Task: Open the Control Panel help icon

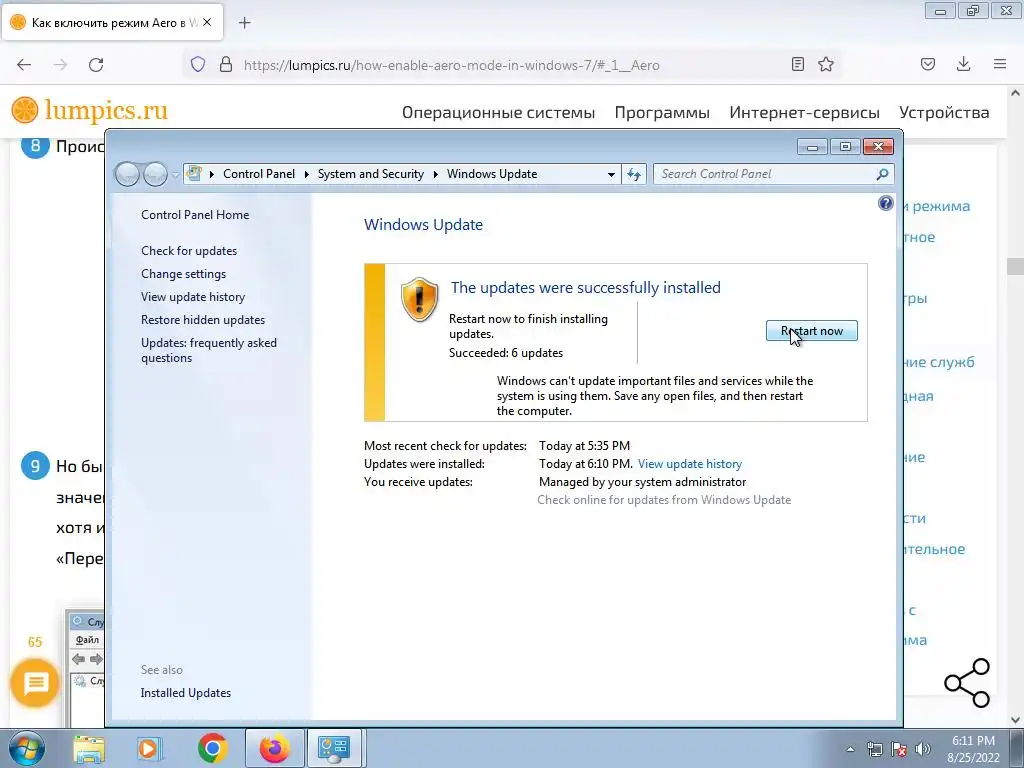Action: tap(886, 203)
